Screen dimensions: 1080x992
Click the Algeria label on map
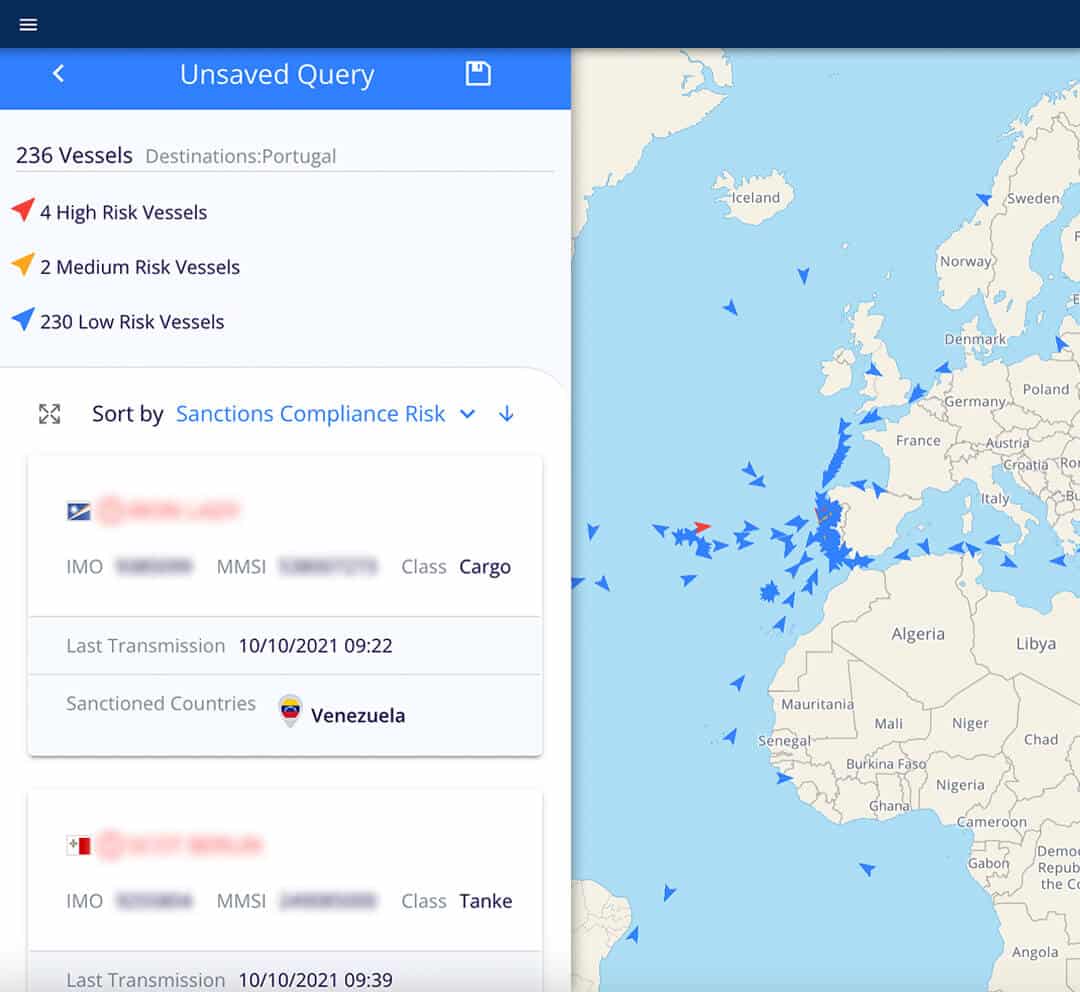pyautogui.click(x=918, y=634)
